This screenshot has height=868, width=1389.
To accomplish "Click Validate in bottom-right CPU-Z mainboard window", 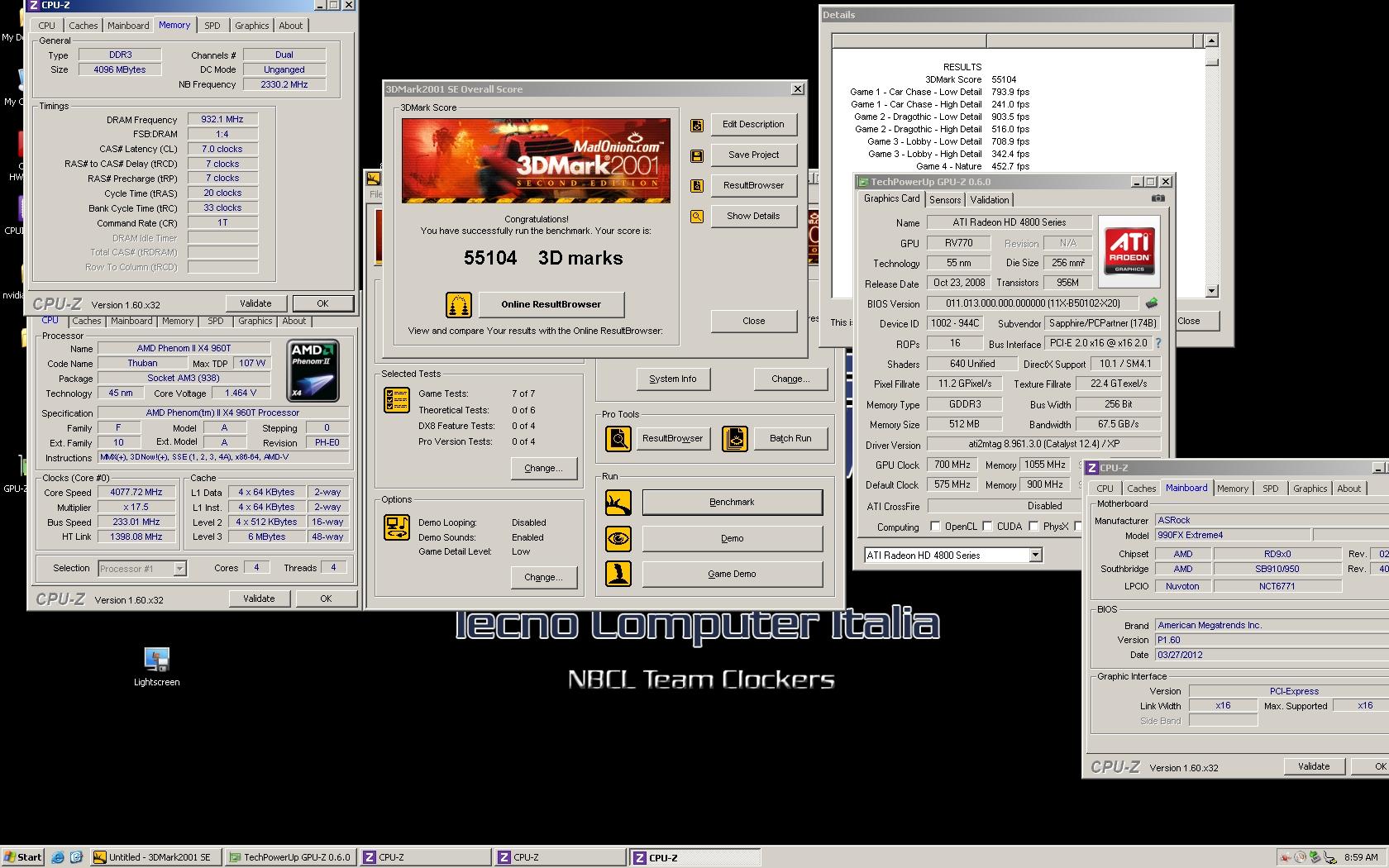I will pos(1314,766).
